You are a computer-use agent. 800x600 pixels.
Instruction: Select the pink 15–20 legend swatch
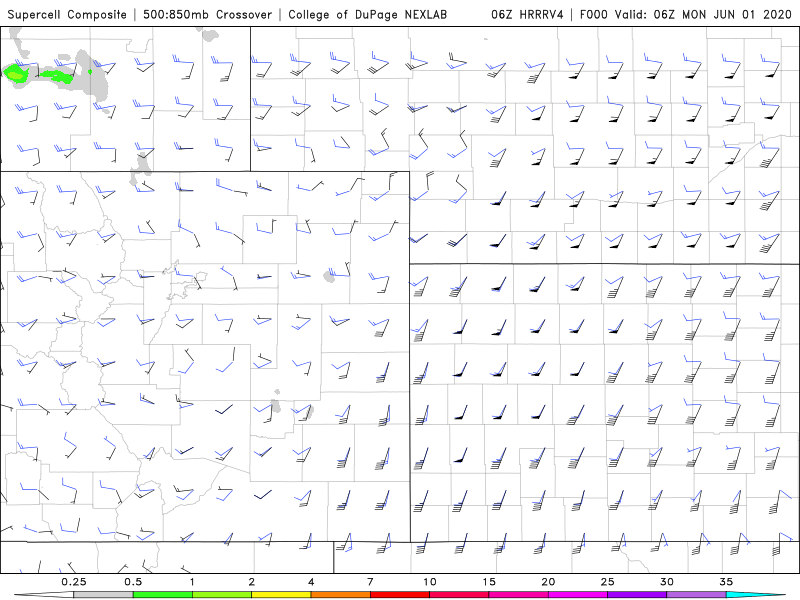point(518,595)
